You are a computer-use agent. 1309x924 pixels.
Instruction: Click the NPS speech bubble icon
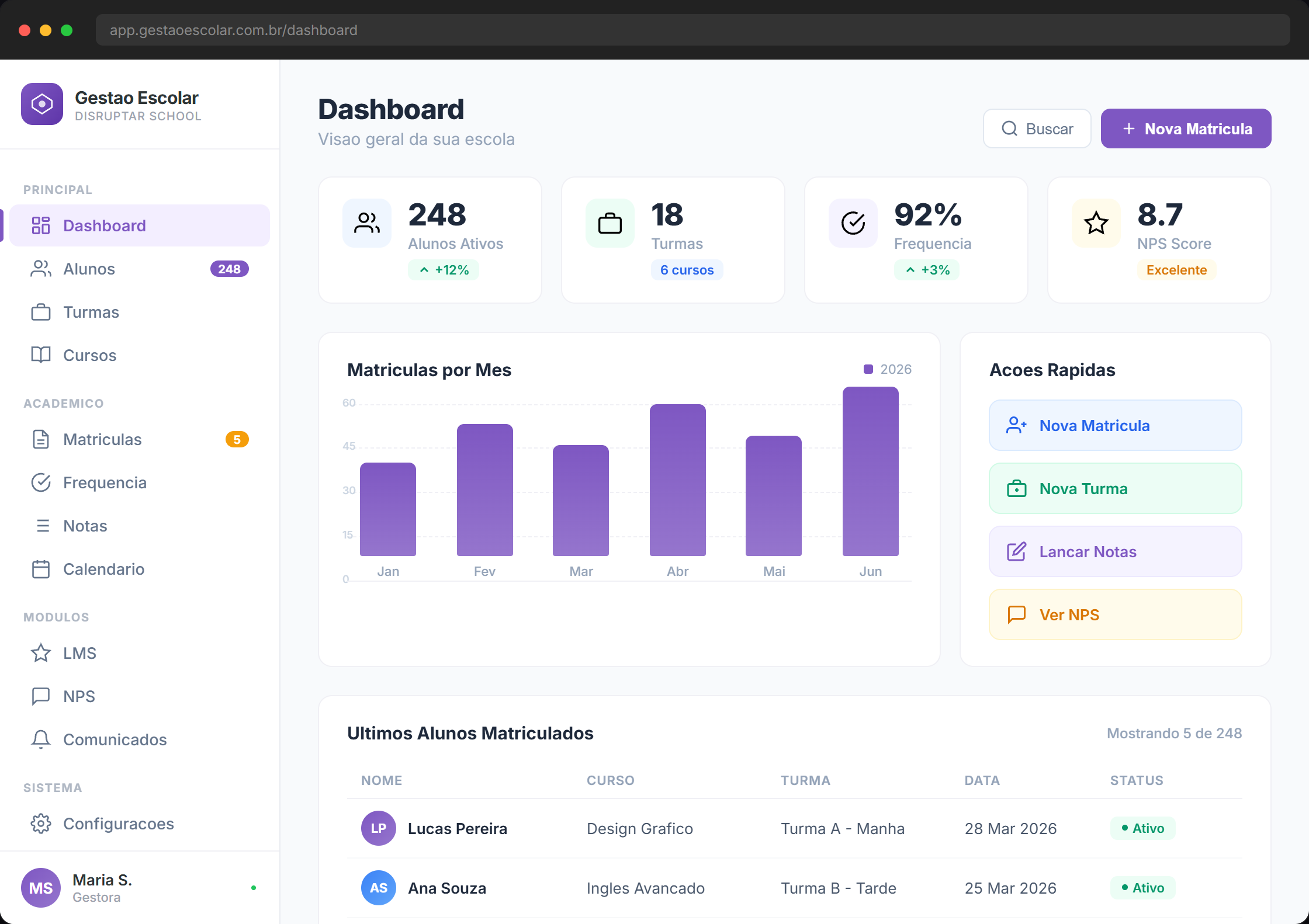click(40, 696)
